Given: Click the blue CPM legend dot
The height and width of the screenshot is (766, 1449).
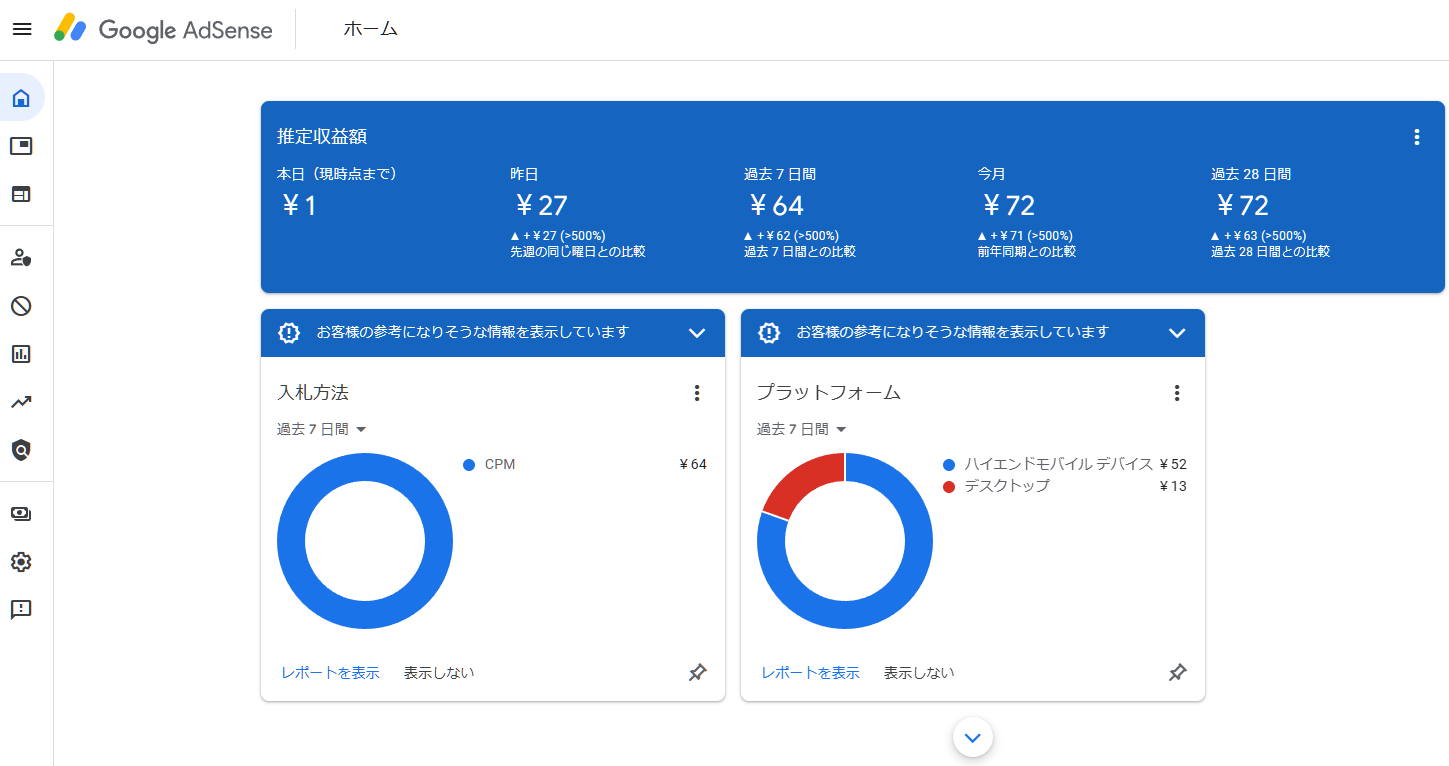Looking at the screenshot, I should pyautogui.click(x=469, y=465).
